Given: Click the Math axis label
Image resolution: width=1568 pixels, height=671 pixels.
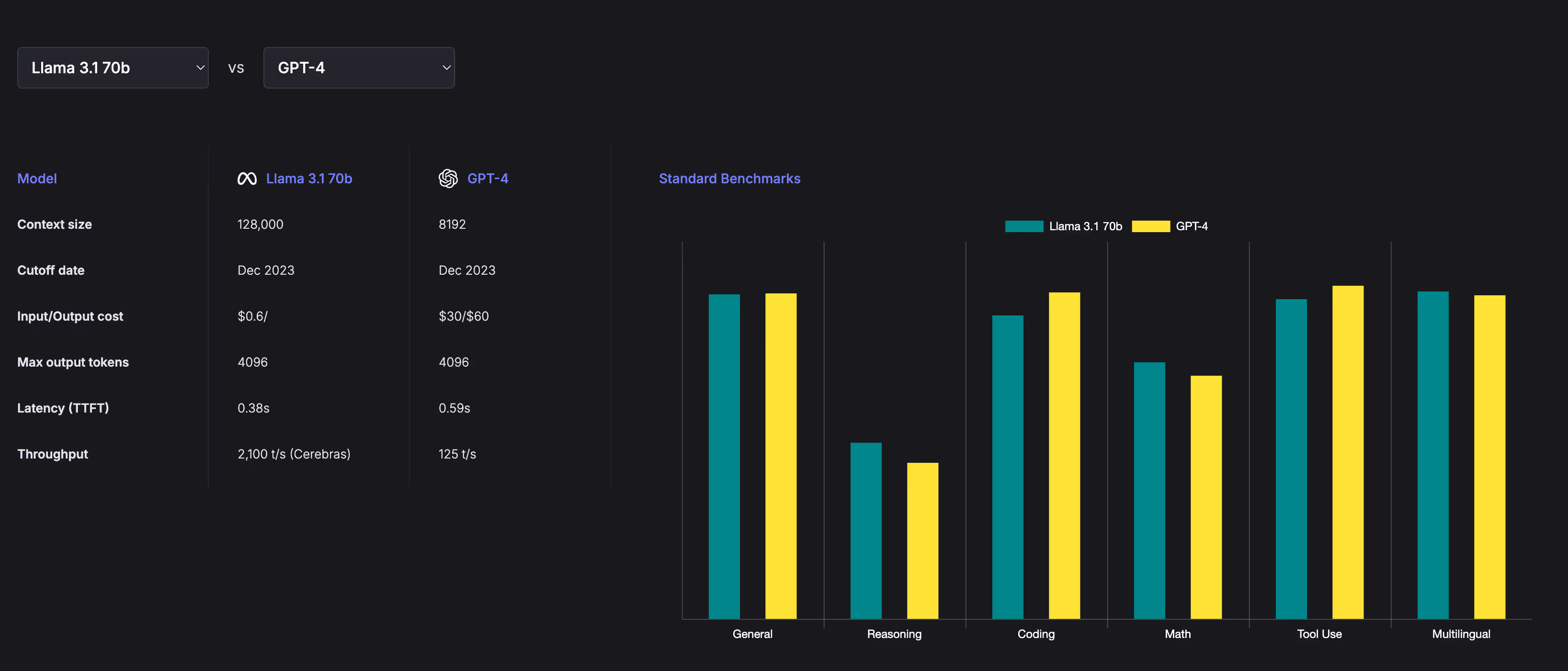Looking at the screenshot, I should pos(1178,634).
